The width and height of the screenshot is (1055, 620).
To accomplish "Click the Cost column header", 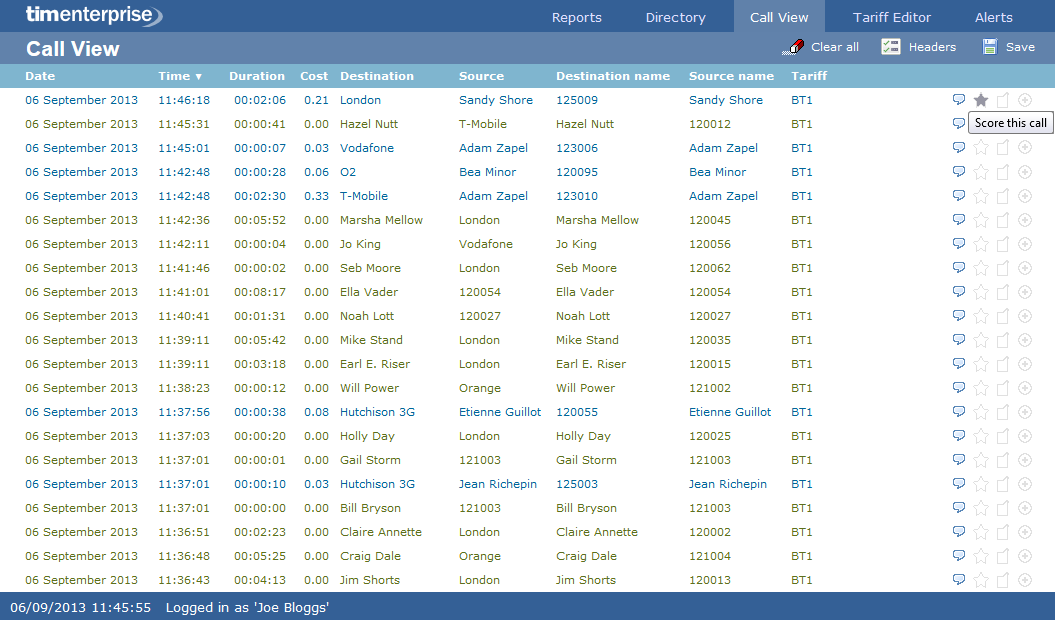I will tap(314, 76).
